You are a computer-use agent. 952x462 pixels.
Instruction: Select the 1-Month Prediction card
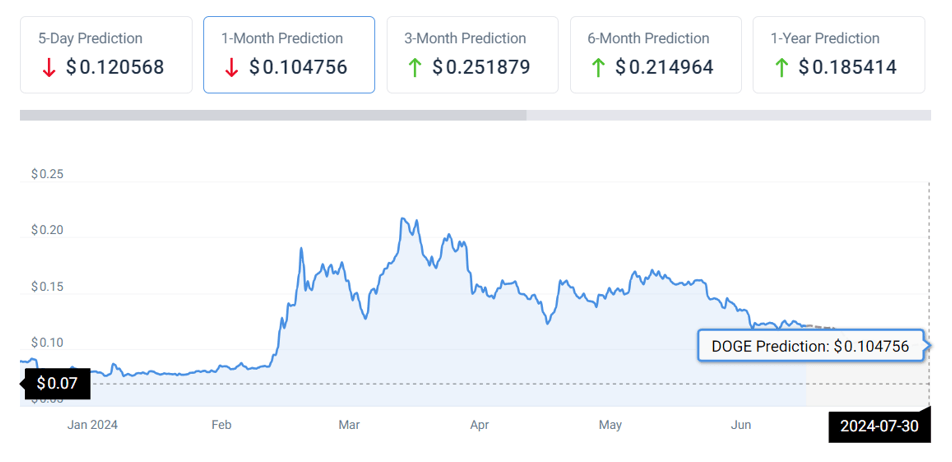click(x=289, y=55)
